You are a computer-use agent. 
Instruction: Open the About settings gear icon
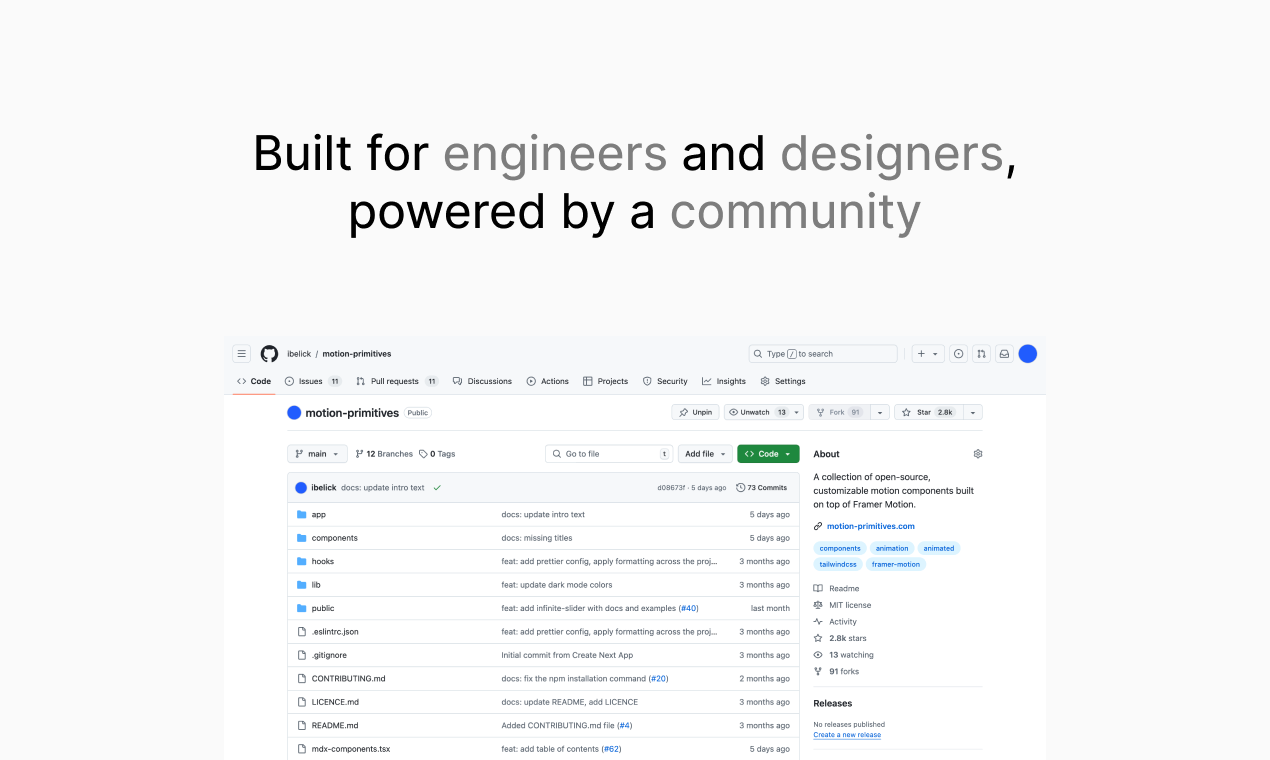click(x=978, y=454)
